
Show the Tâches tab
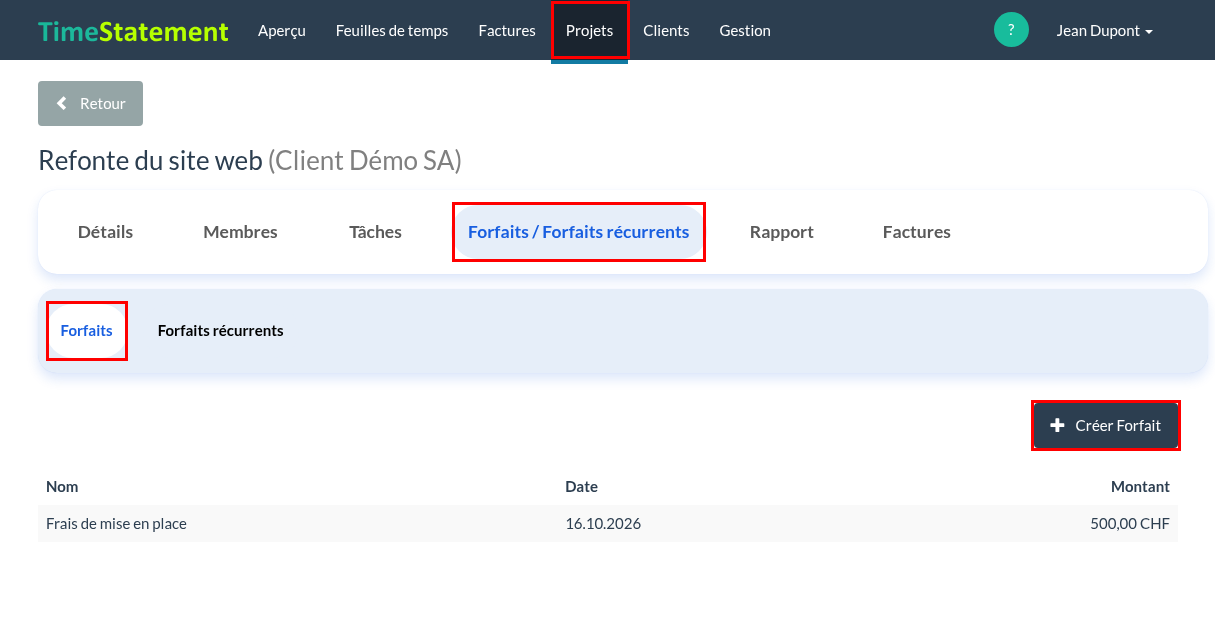point(375,232)
